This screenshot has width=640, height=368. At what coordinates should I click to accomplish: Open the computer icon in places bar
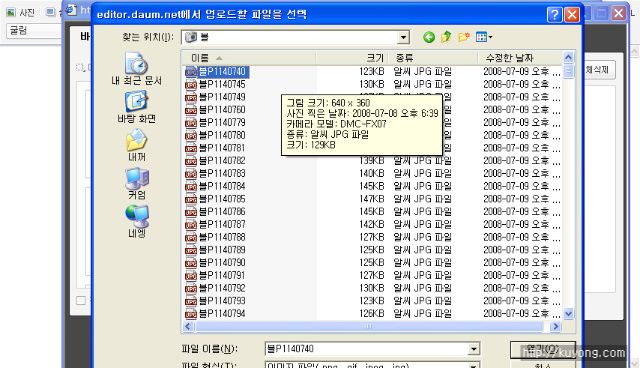click(136, 183)
